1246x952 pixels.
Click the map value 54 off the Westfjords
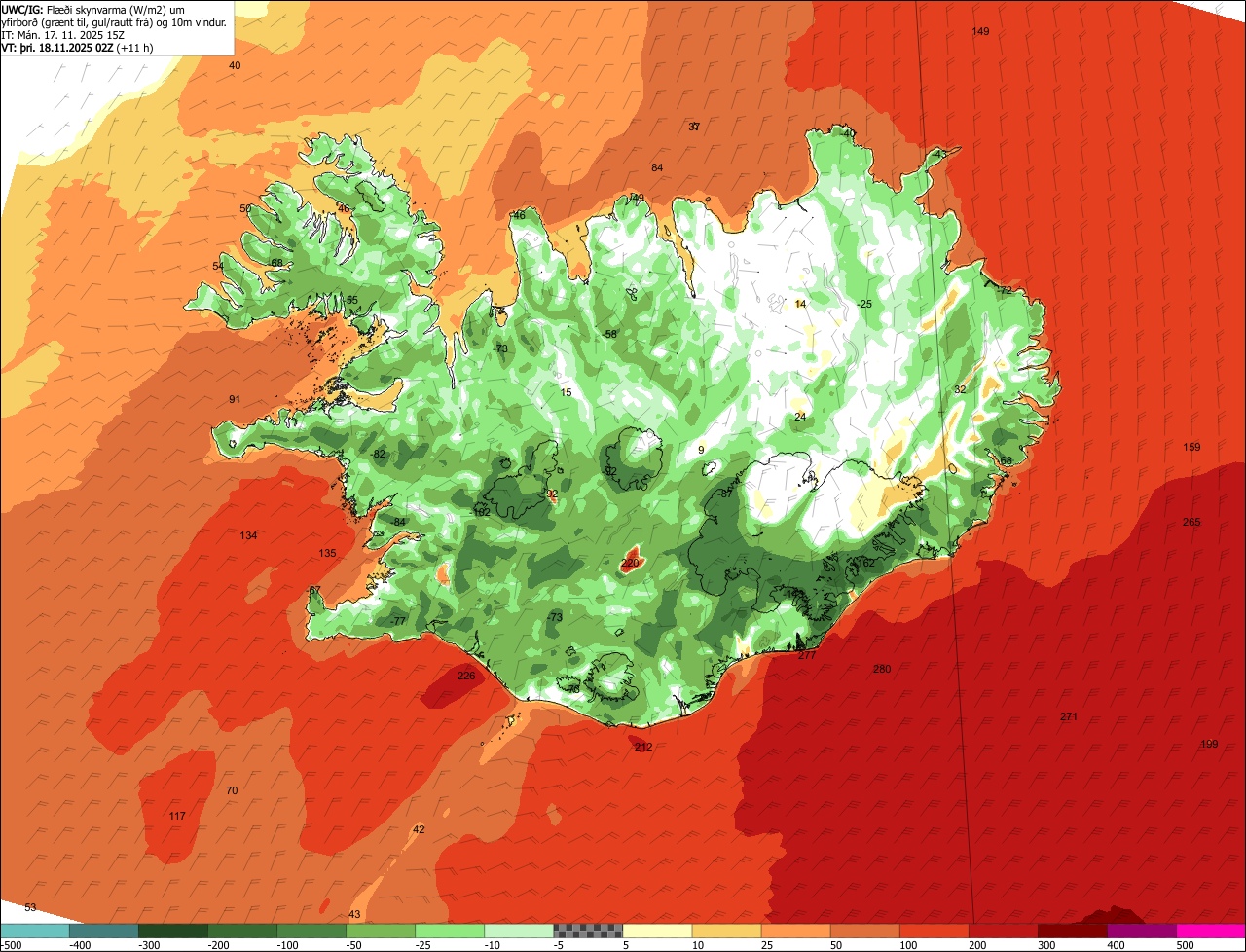point(218,266)
